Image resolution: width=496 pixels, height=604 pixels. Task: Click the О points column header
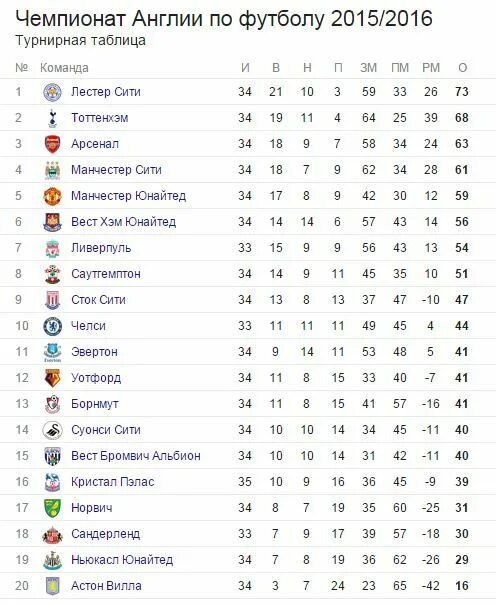pos(462,68)
